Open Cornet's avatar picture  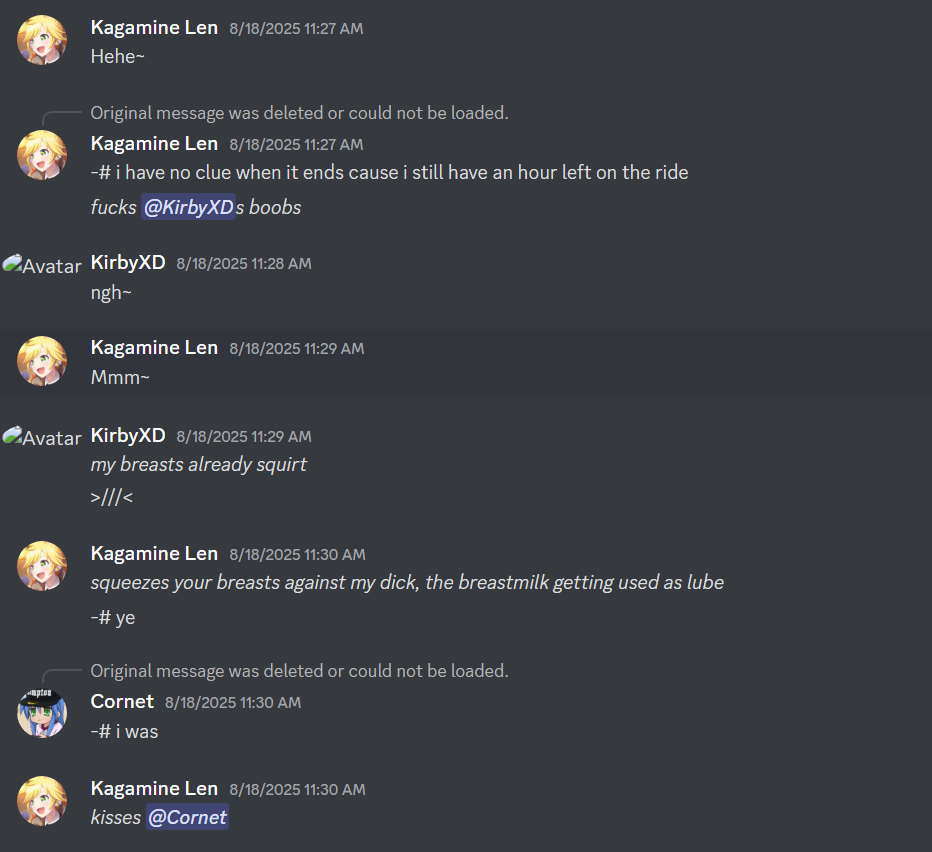pos(42,713)
